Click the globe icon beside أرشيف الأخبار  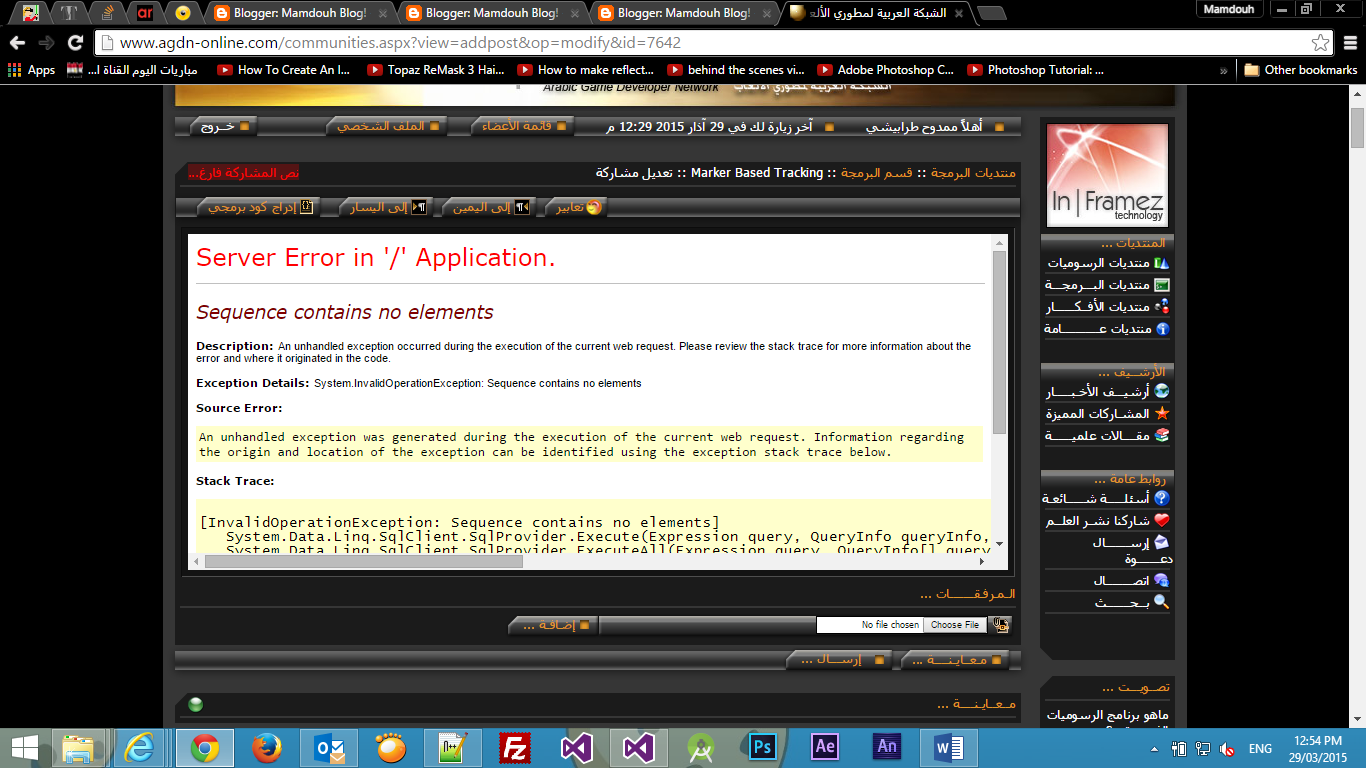[x=1161, y=392]
